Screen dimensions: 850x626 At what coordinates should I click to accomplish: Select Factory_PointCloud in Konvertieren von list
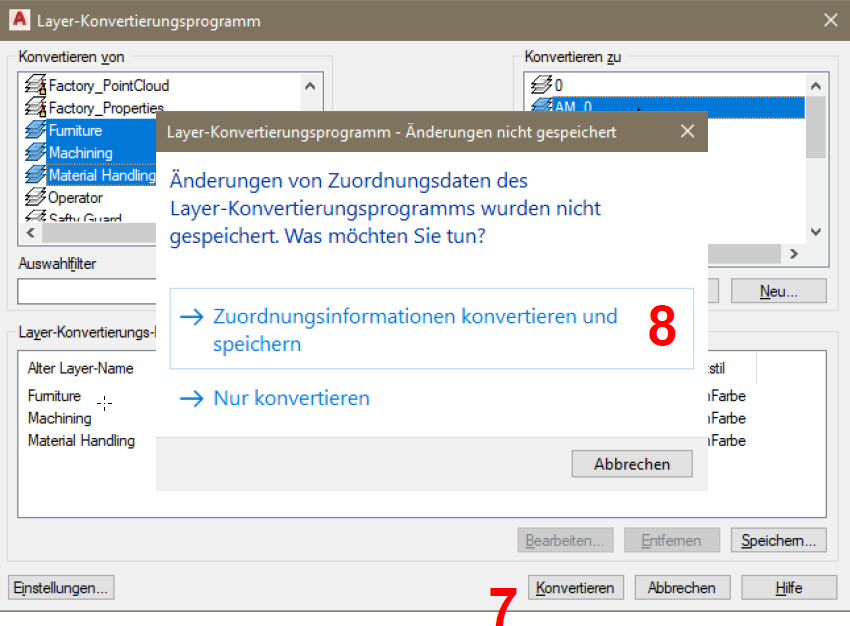[x=109, y=86]
